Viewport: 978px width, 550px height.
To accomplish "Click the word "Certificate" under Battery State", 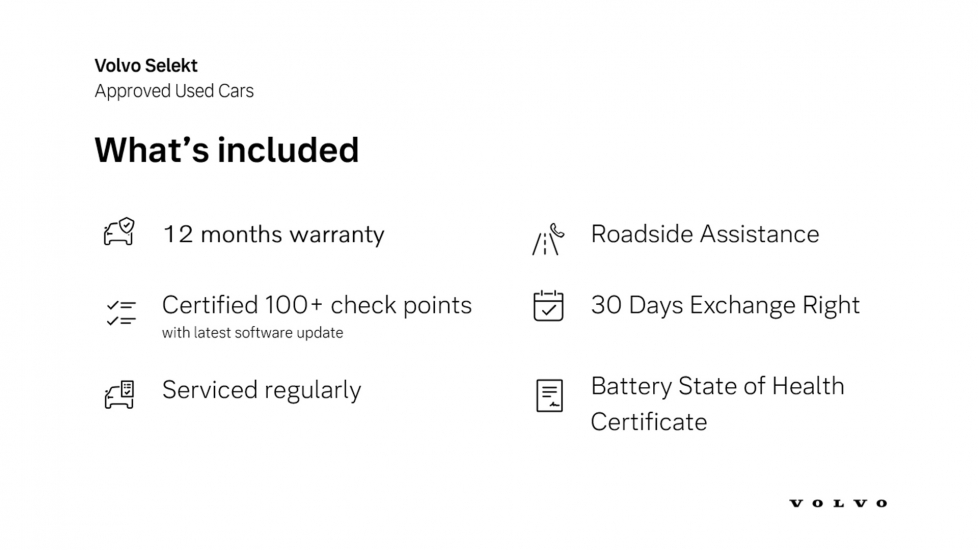I will 648,421.
